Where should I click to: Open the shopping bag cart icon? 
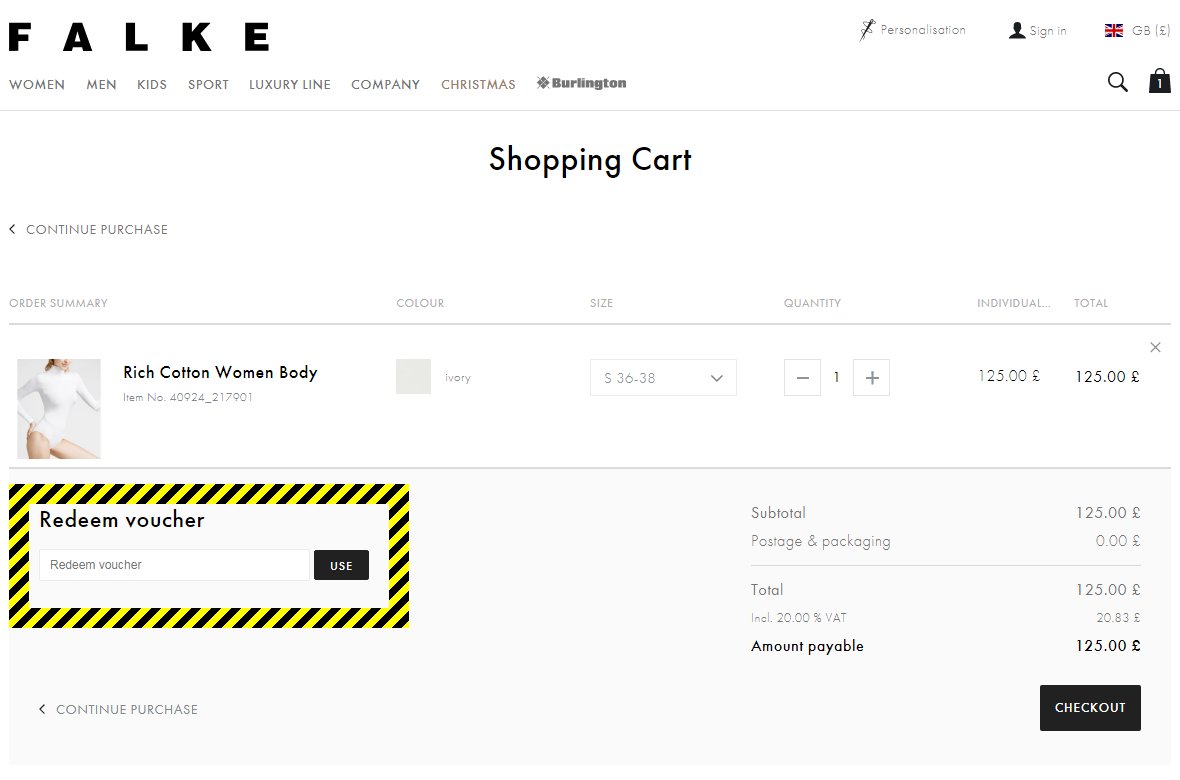[x=1159, y=81]
